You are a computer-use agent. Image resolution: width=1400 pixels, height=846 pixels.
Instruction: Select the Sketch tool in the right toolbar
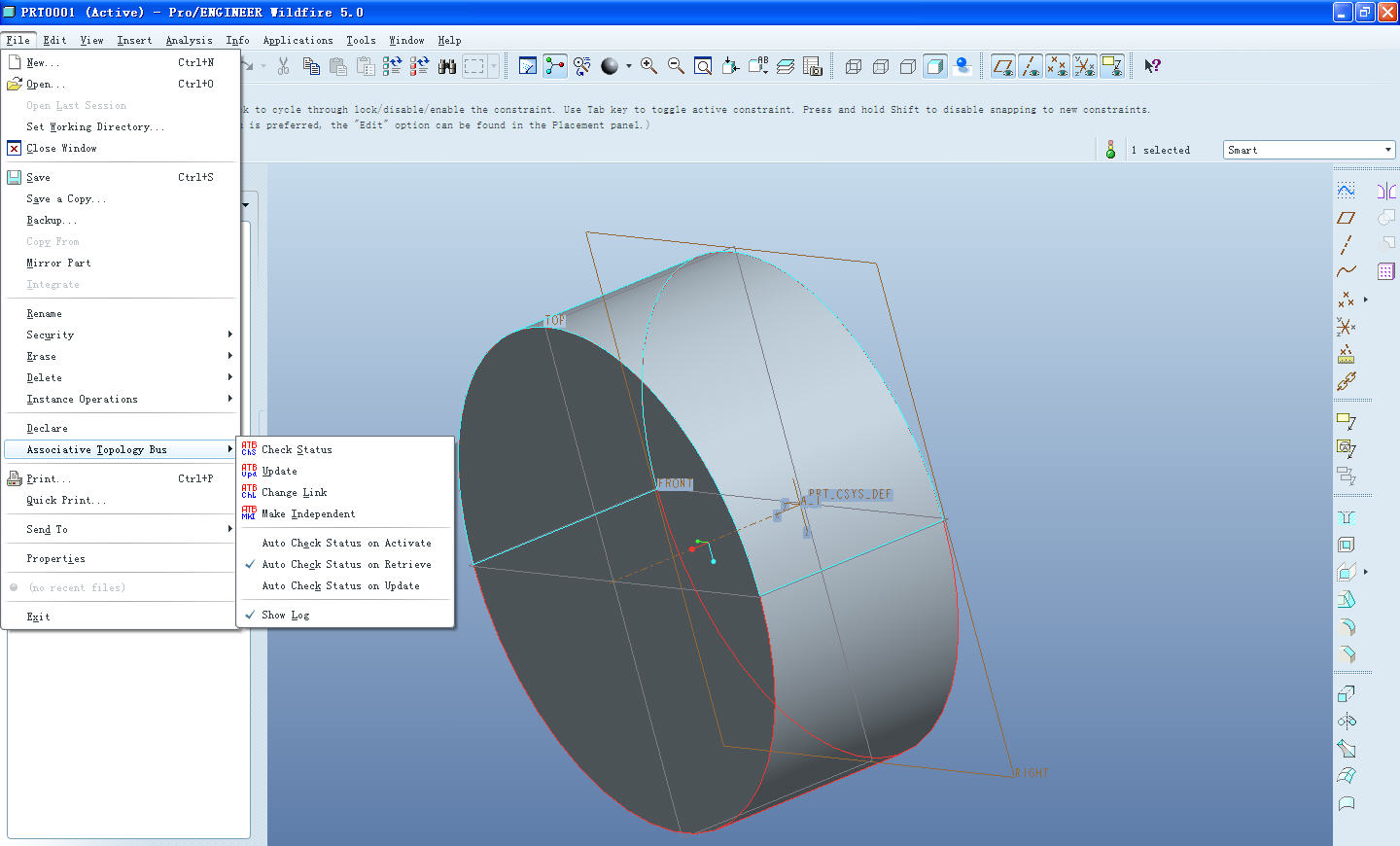(x=1347, y=190)
